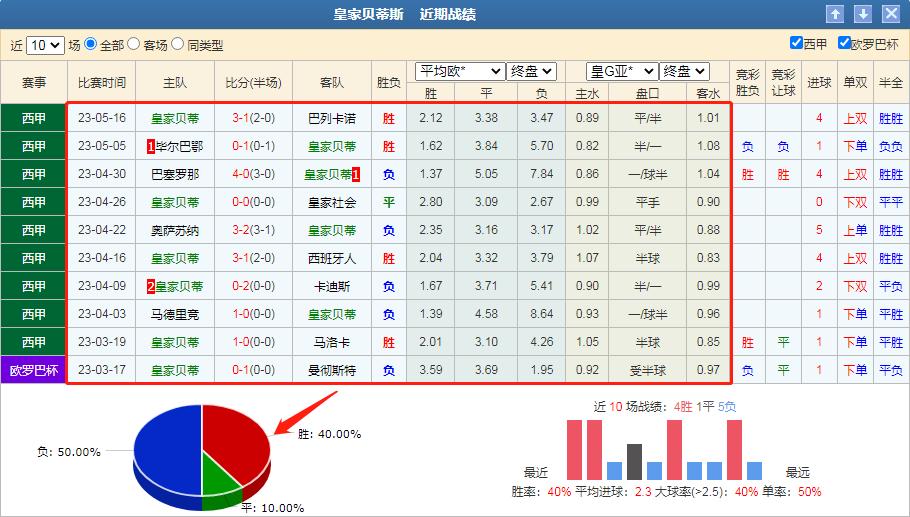Click the 近 10 场战绩 summary text
The image size is (910, 517).
pos(665,406)
